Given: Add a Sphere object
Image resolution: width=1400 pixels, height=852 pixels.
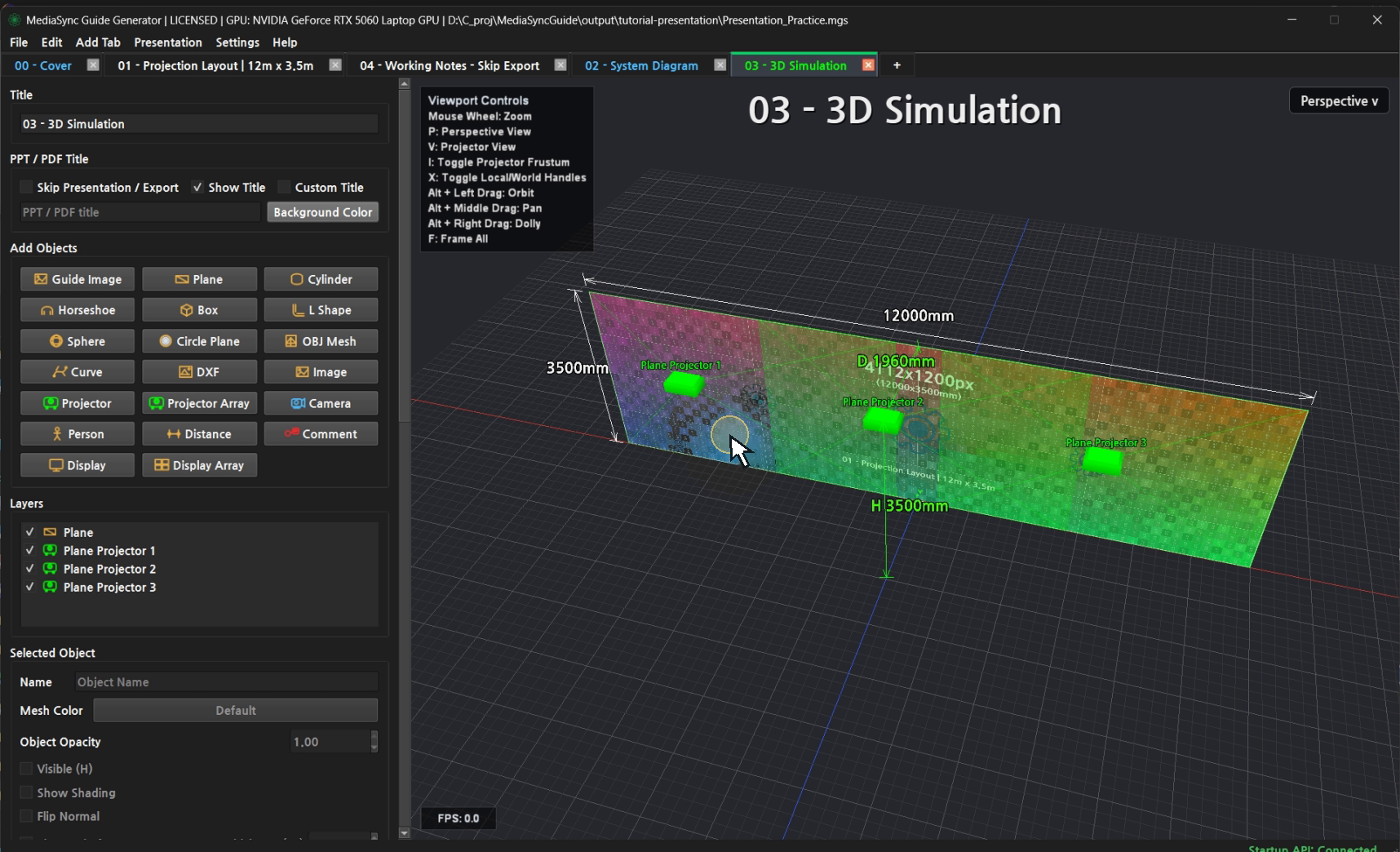Looking at the screenshot, I should coord(78,341).
